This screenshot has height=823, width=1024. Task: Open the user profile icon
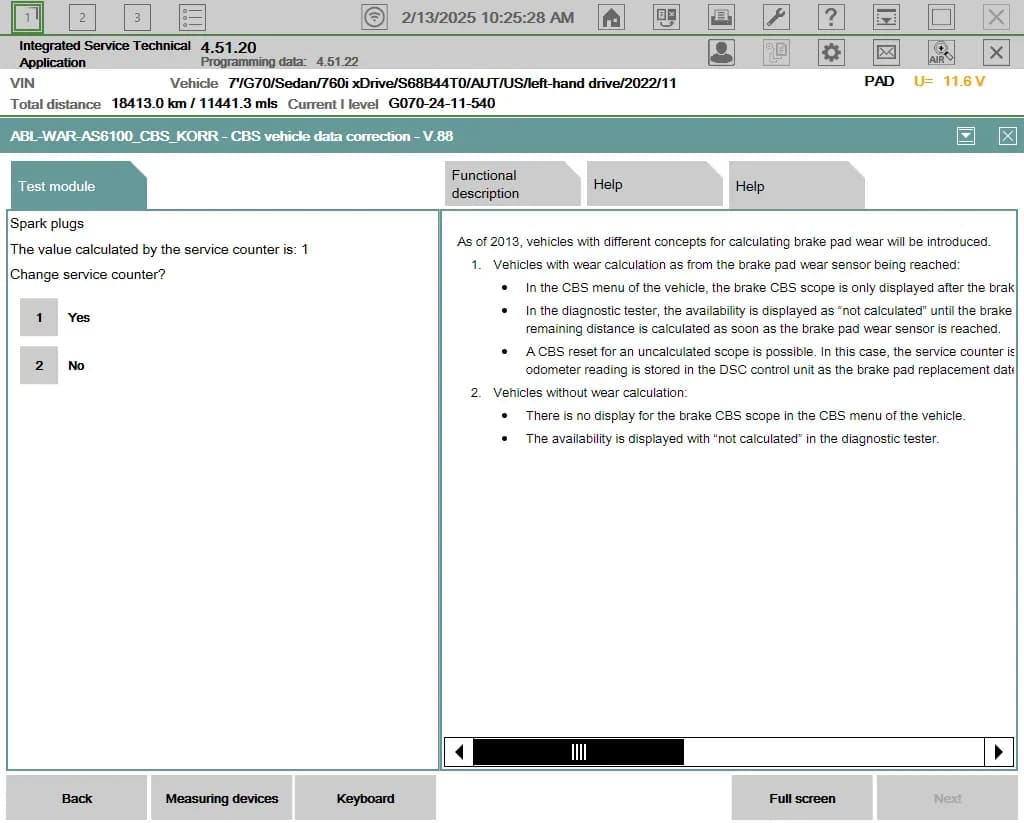tap(721, 52)
